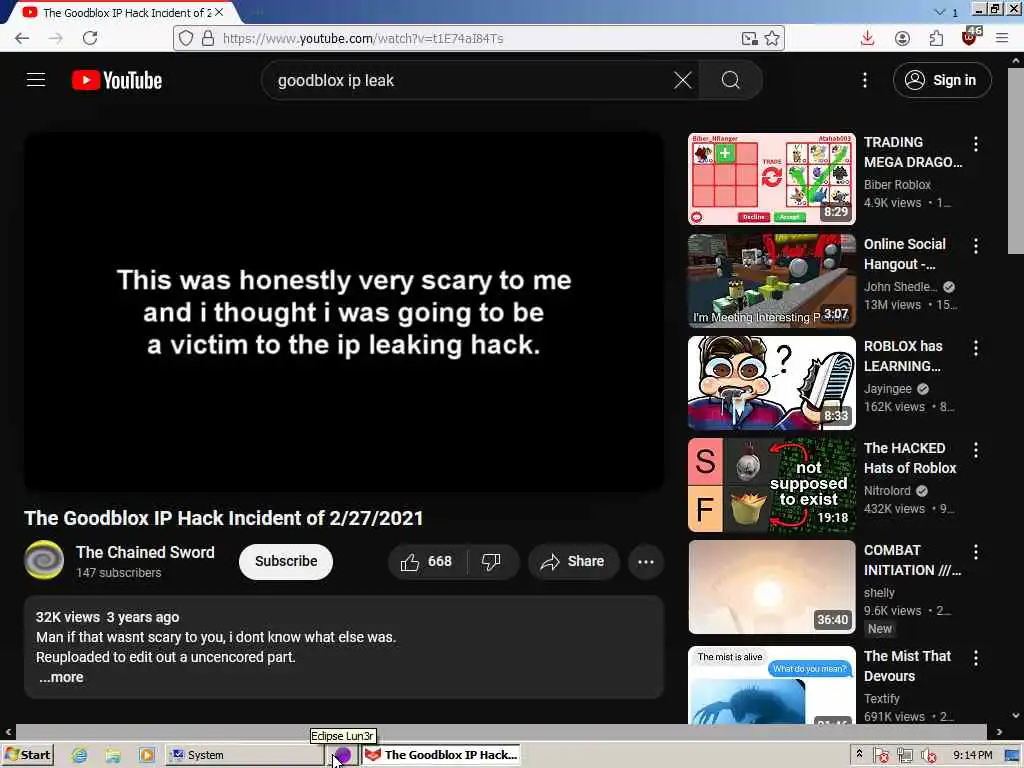
Task: List all tabs with the tab dropdown arrow
Action: pos(940,12)
